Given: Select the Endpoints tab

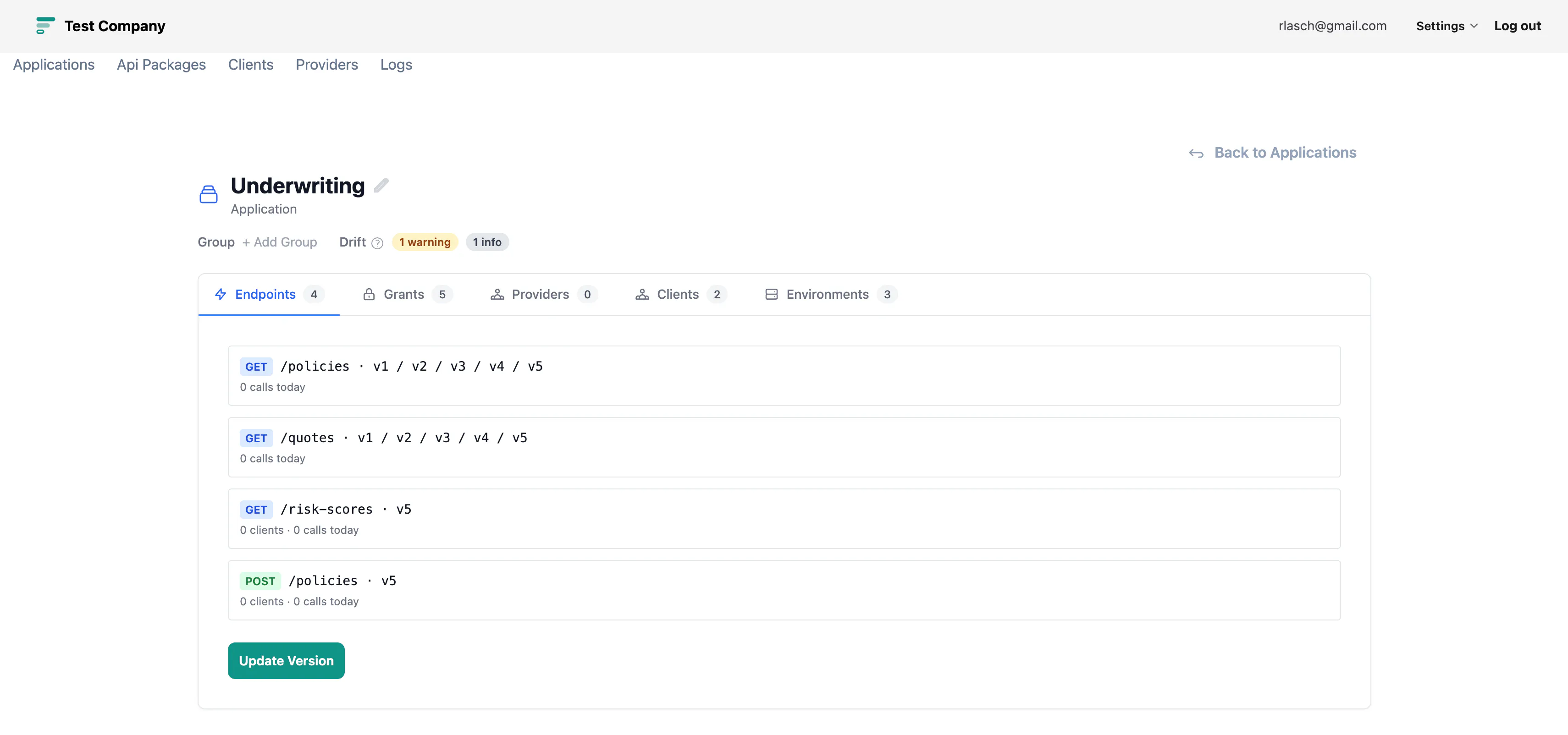Looking at the screenshot, I should coord(269,295).
